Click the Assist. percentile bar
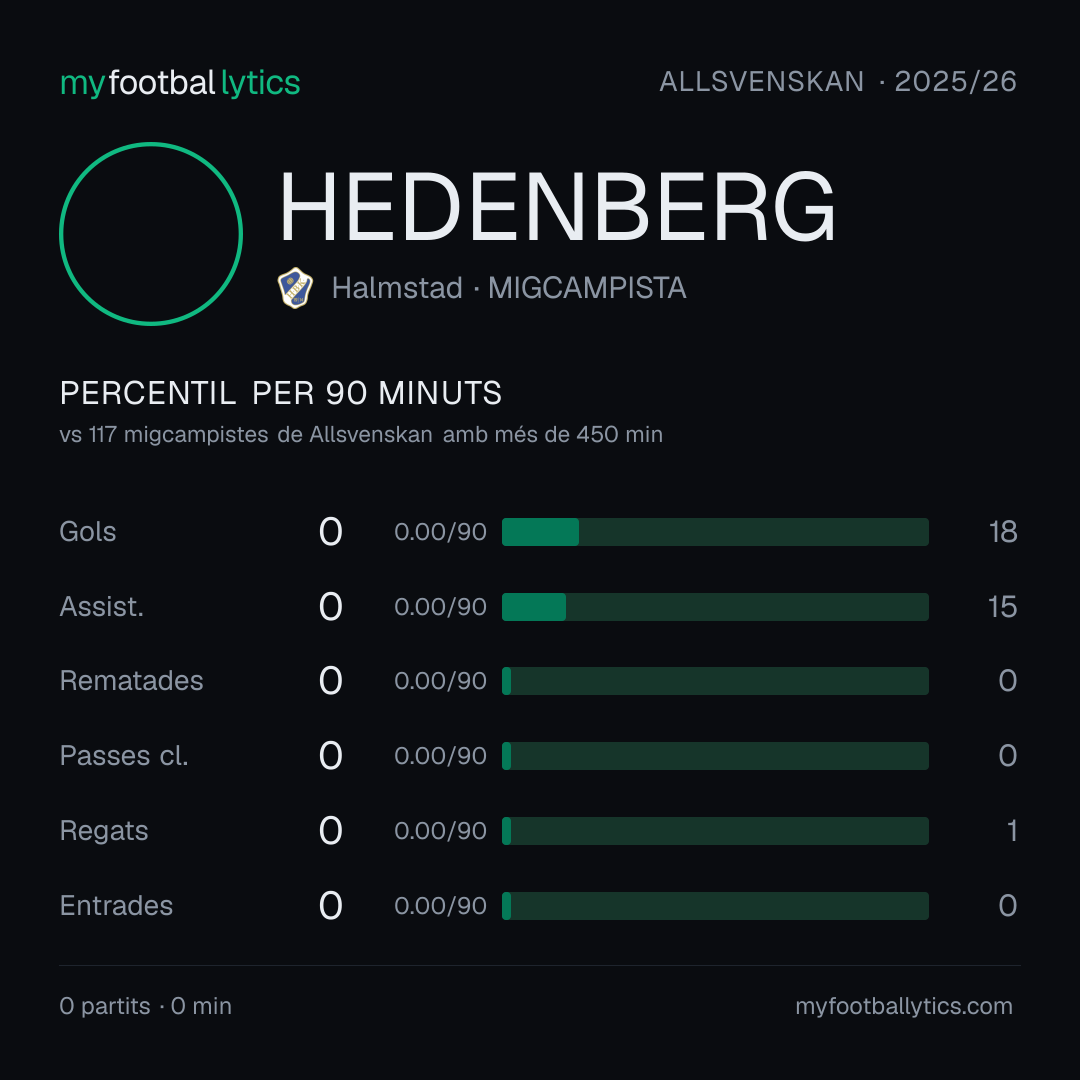 pyautogui.click(x=715, y=607)
